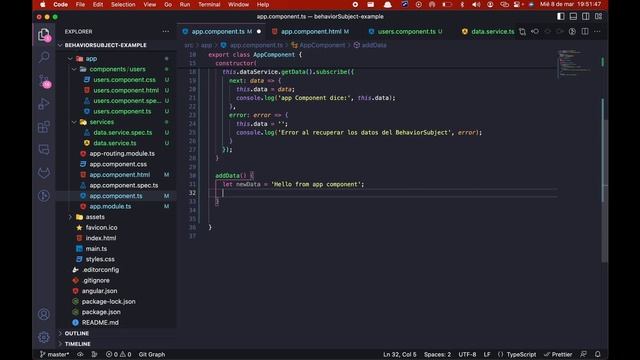The height and width of the screenshot is (360, 640).
Task: Toggle the bottom panel layout icon
Action: coord(573,16)
